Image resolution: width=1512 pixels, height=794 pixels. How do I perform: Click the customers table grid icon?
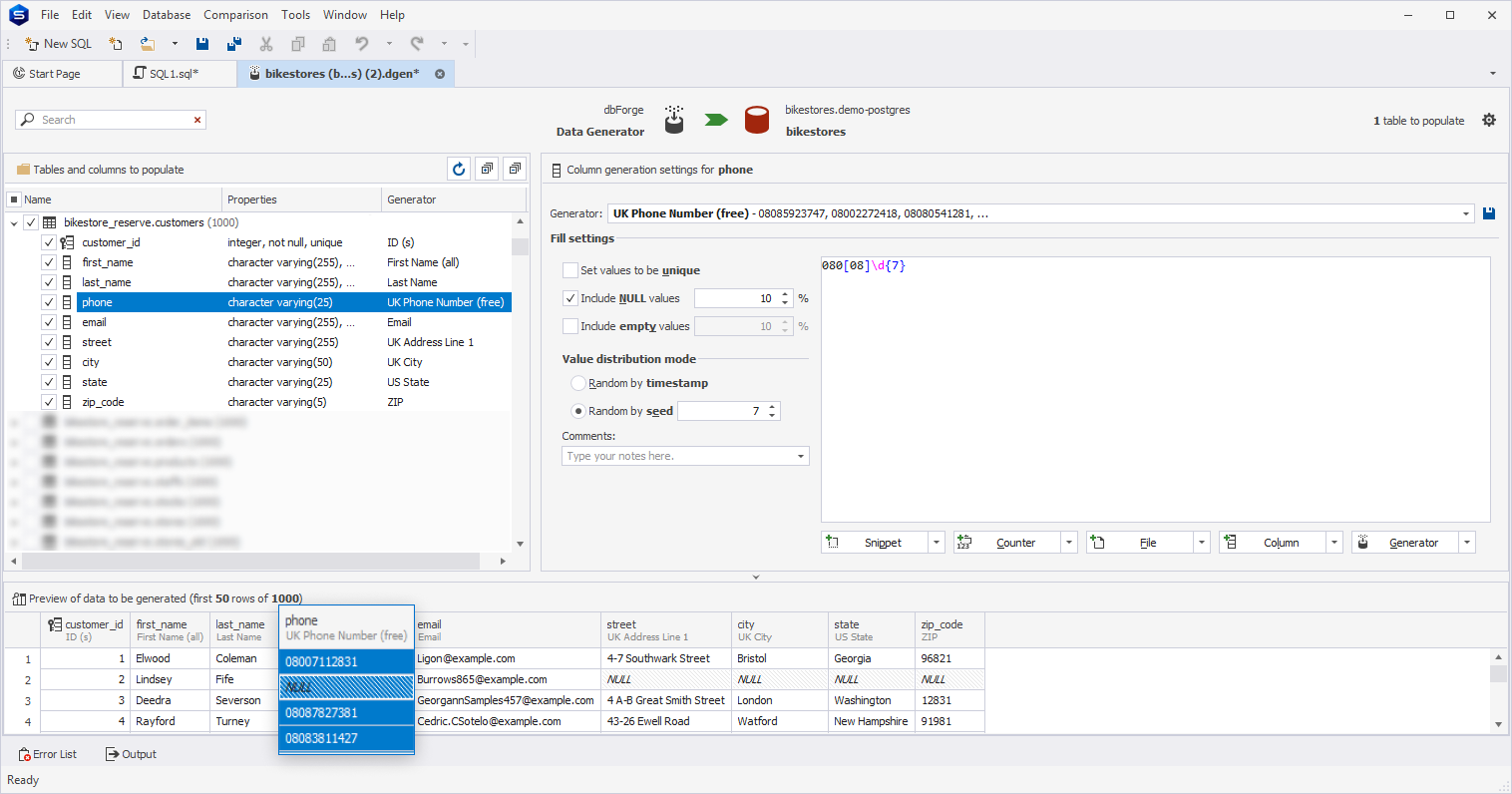49,222
